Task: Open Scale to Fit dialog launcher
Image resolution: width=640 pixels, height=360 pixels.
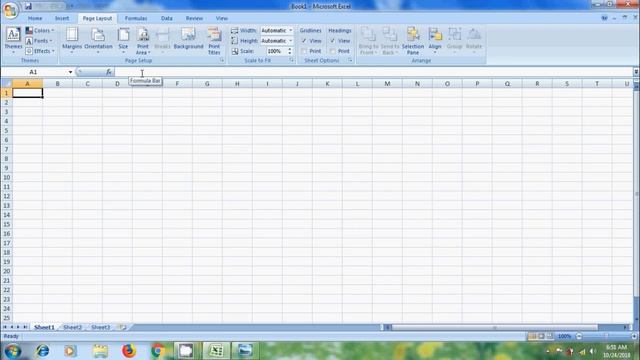Action: [x=291, y=60]
